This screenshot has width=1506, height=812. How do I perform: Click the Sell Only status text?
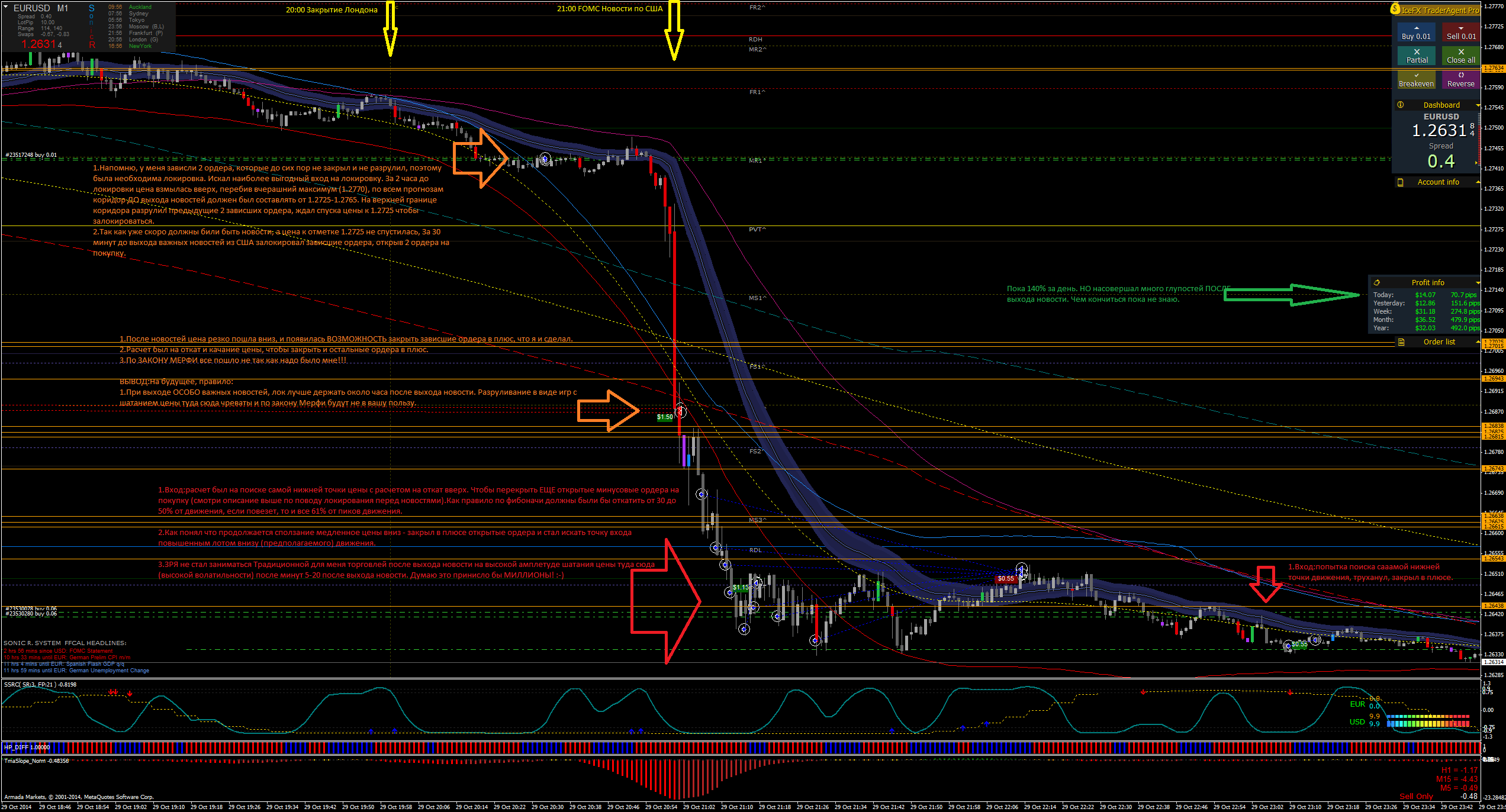[x=1416, y=797]
